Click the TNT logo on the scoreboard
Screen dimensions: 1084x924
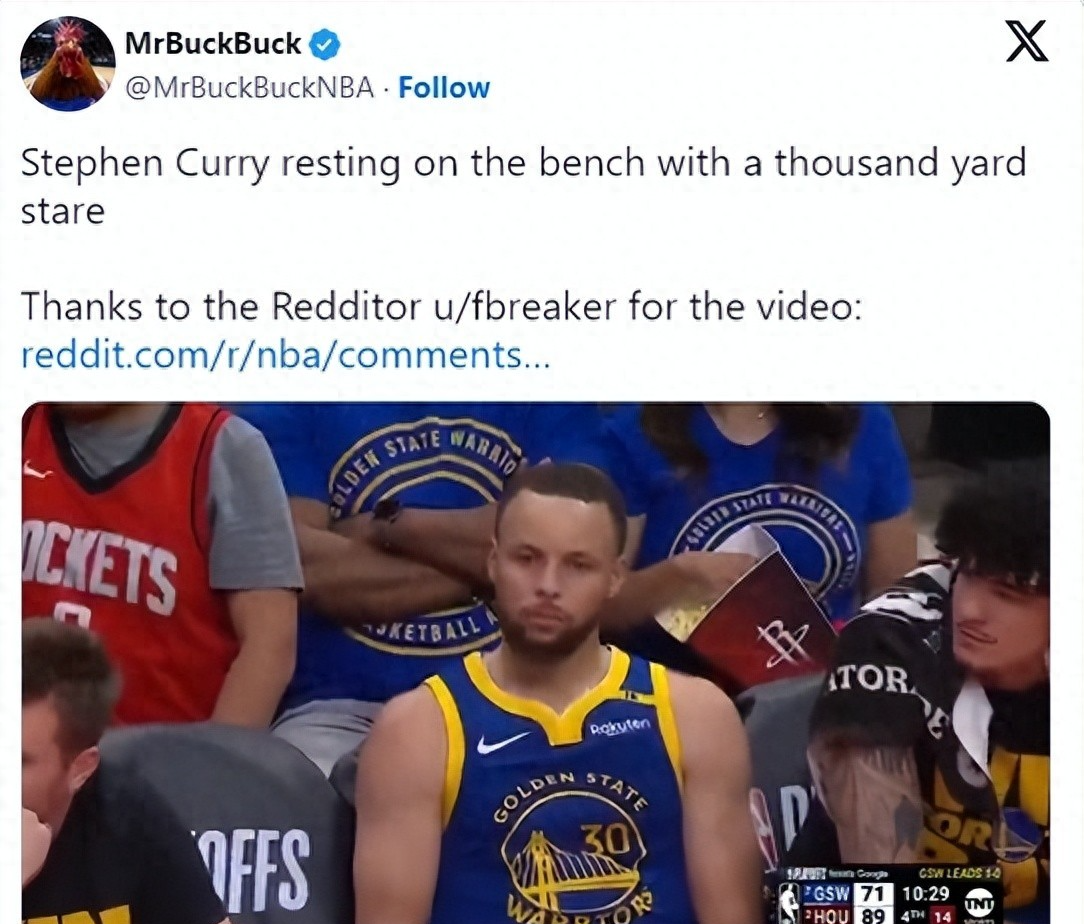979,904
